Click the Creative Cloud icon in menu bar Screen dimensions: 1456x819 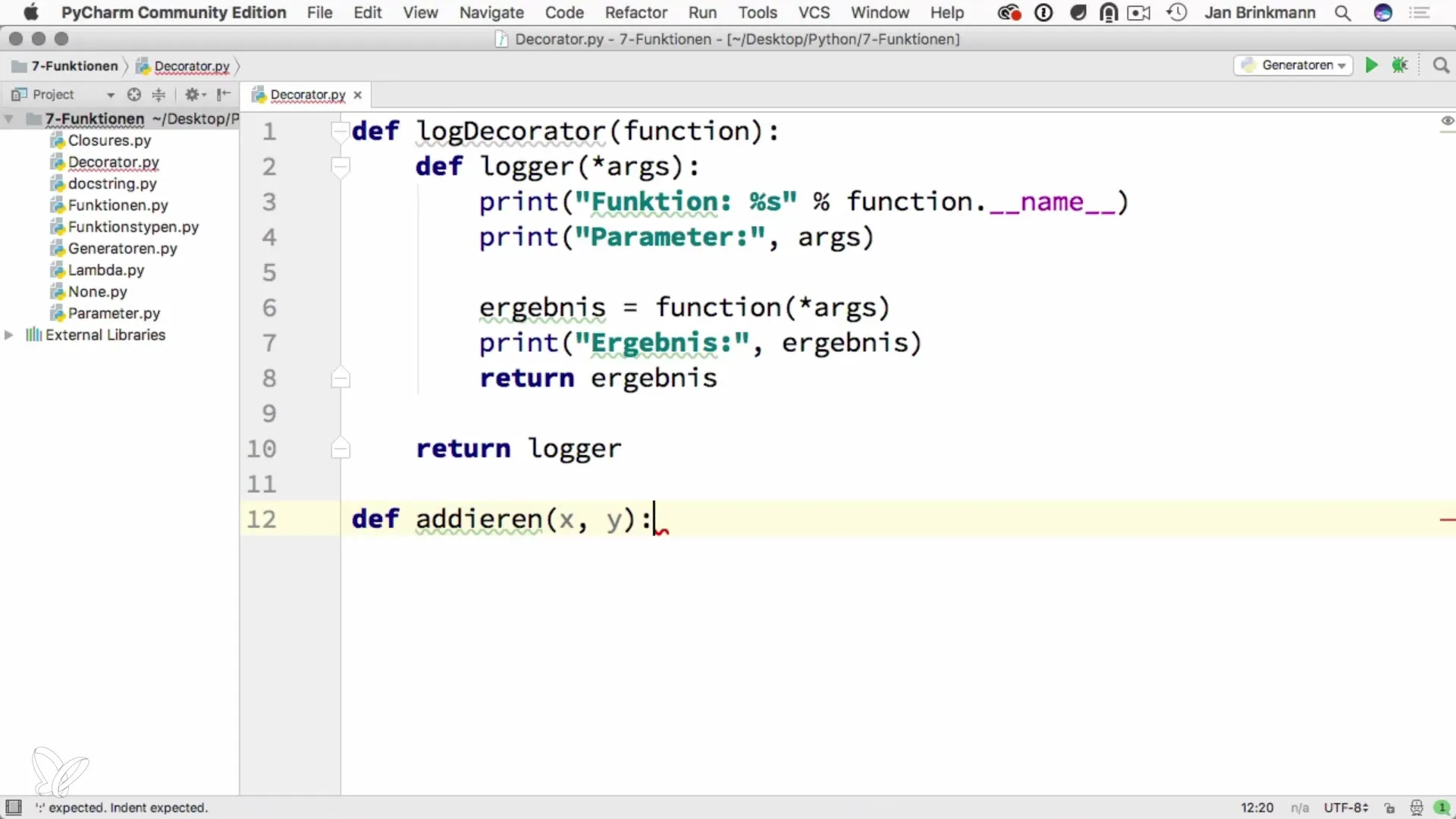[x=1009, y=13]
